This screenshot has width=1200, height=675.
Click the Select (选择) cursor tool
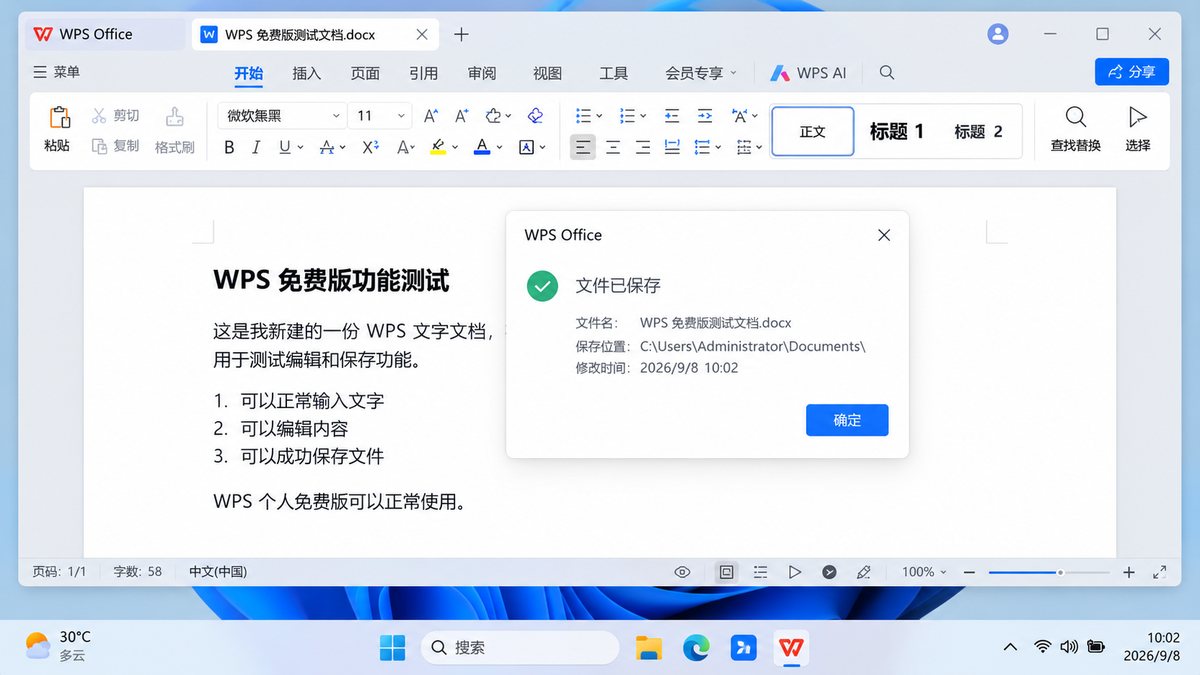(1137, 117)
